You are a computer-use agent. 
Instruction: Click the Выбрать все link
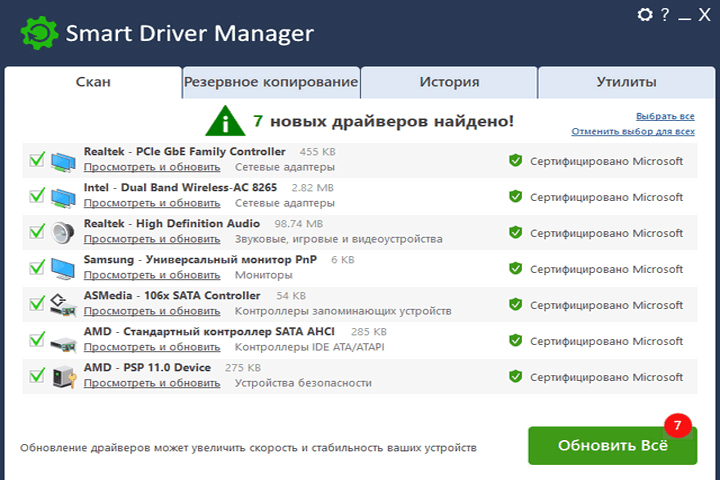coord(665,116)
